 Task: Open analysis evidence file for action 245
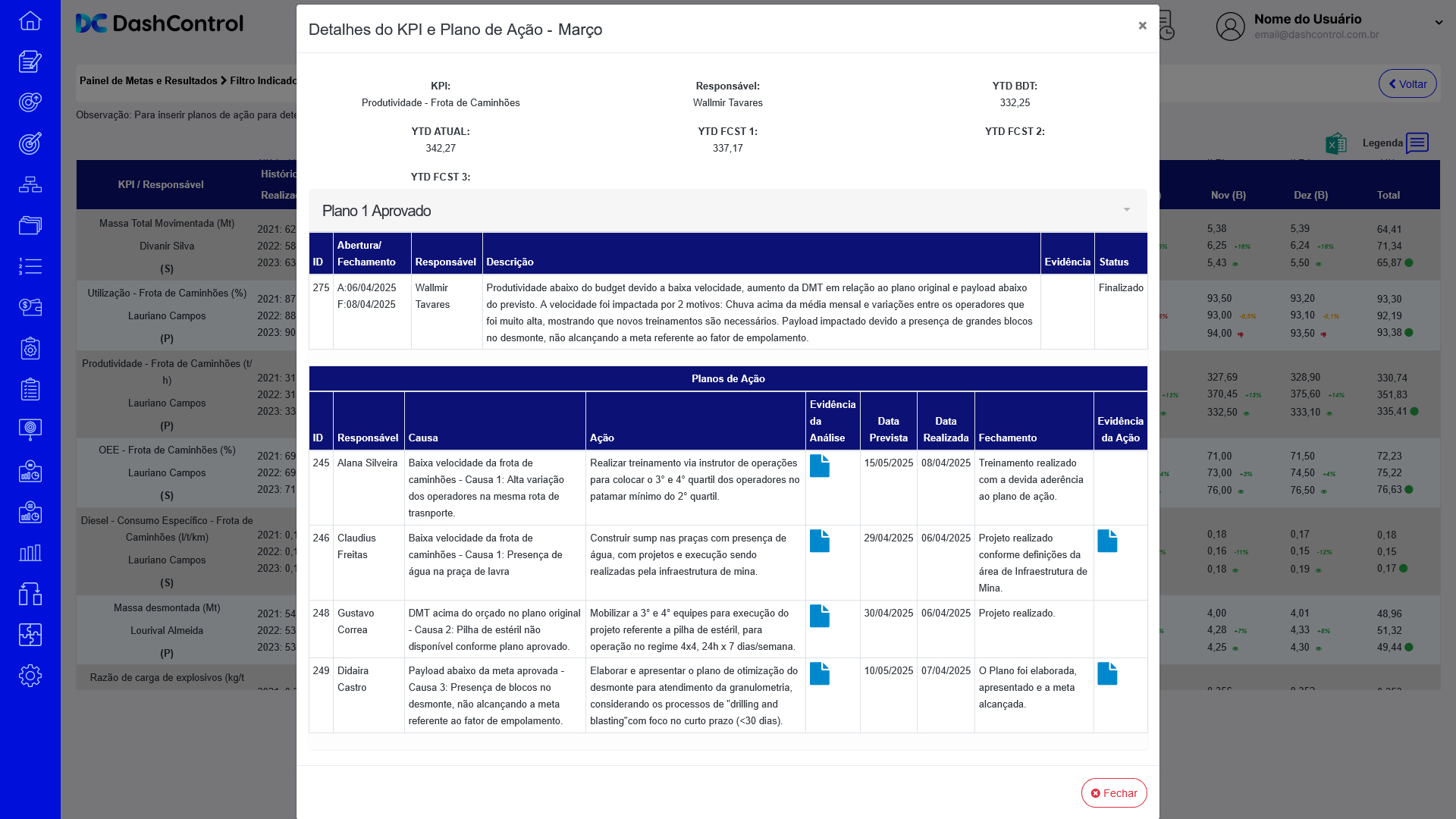click(x=819, y=466)
